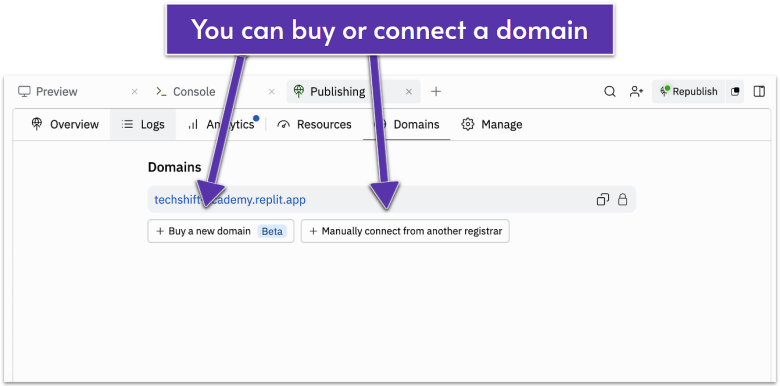
Task: Open the Manage section
Action: (x=492, y=124)
